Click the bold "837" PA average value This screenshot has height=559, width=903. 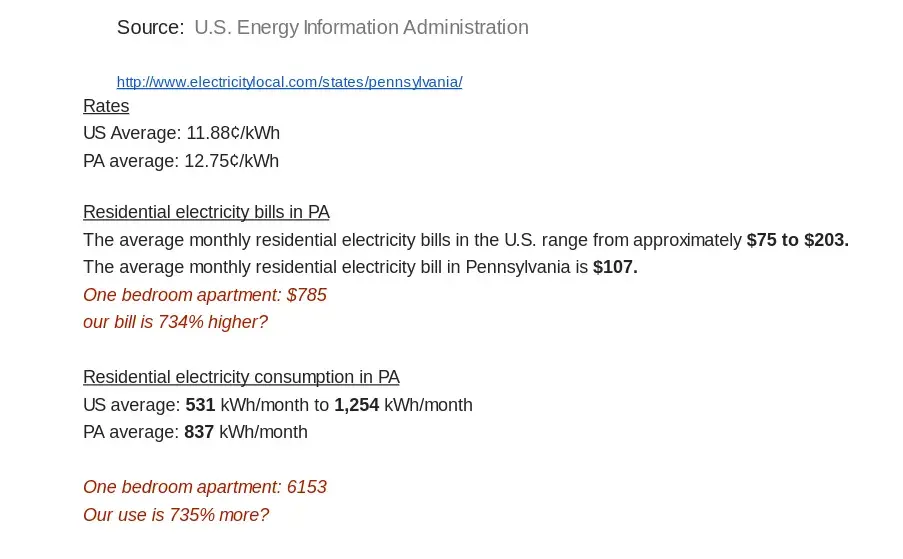coord(199,432)
